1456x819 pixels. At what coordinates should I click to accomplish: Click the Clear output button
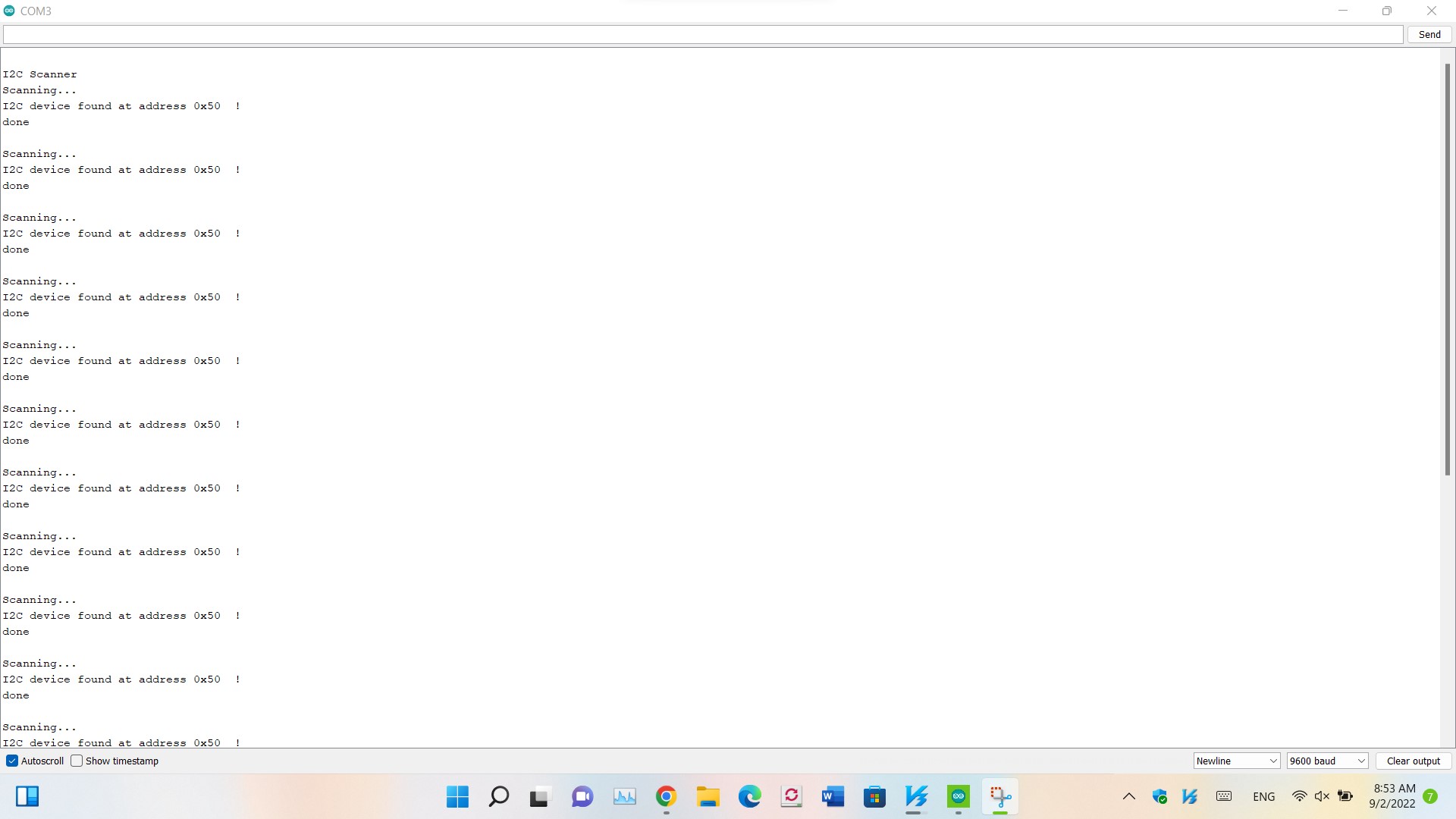coord(1413,761)
